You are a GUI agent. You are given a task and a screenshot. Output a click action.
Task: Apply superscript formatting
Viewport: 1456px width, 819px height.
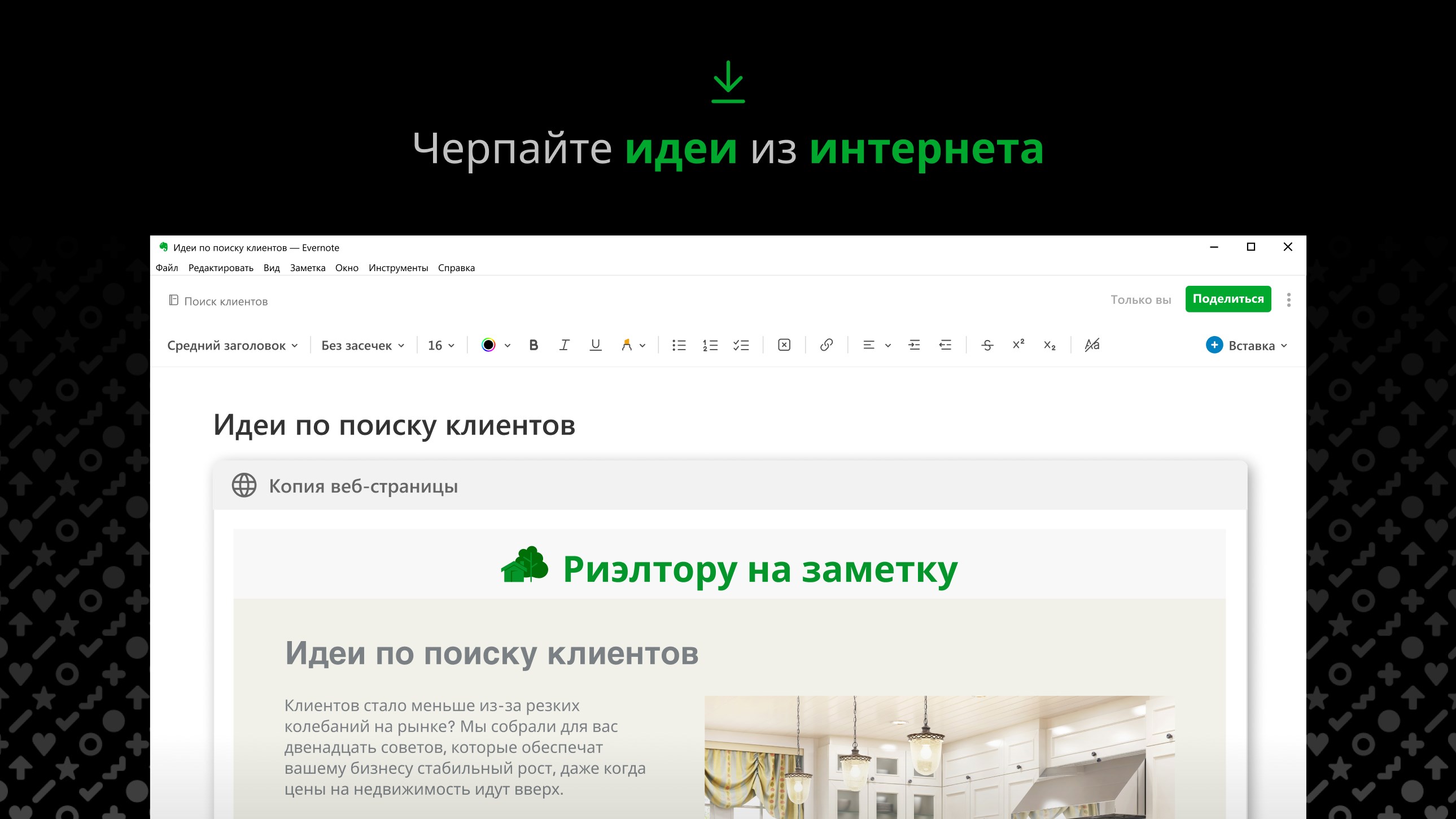click(1018, 345)
